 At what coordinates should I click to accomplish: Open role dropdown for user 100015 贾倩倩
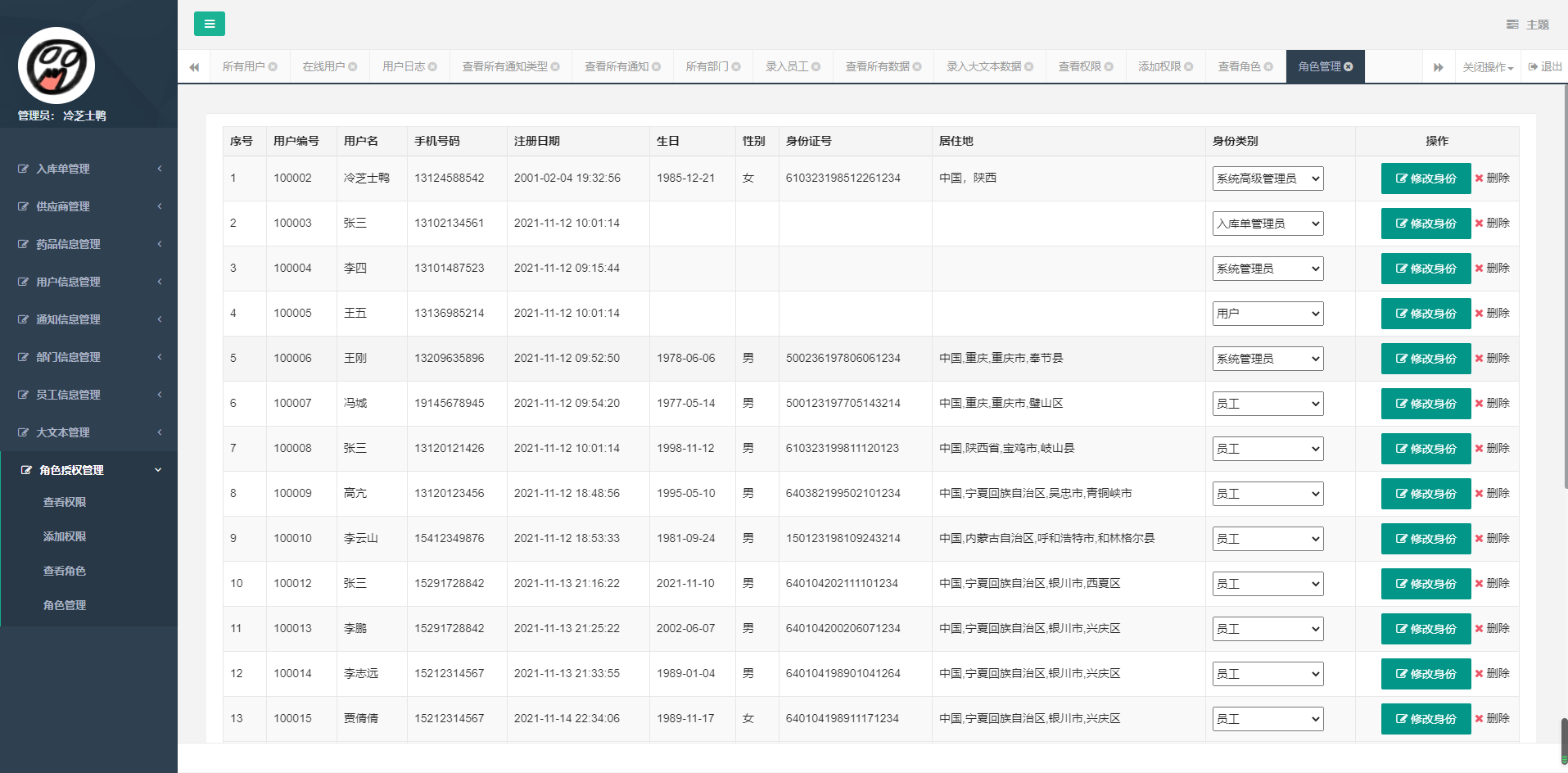click(1268, 719)
